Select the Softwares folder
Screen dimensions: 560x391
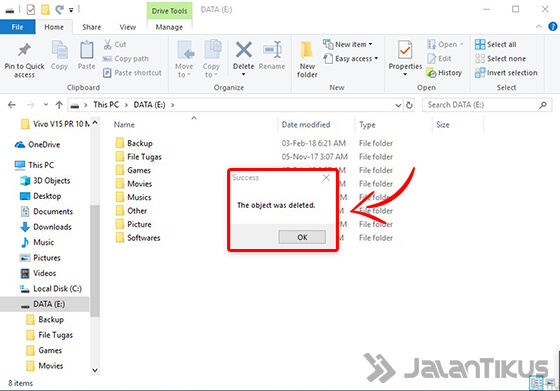[x=138, y=238]
